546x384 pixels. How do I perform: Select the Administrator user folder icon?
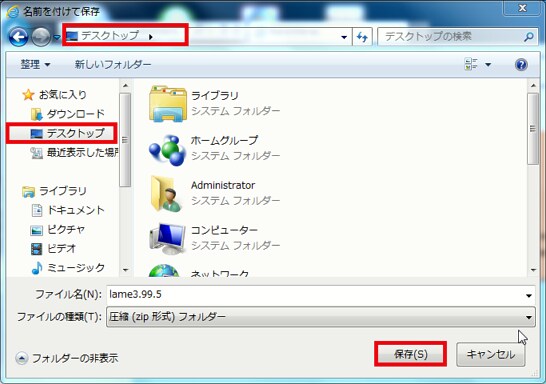(166, 194)
